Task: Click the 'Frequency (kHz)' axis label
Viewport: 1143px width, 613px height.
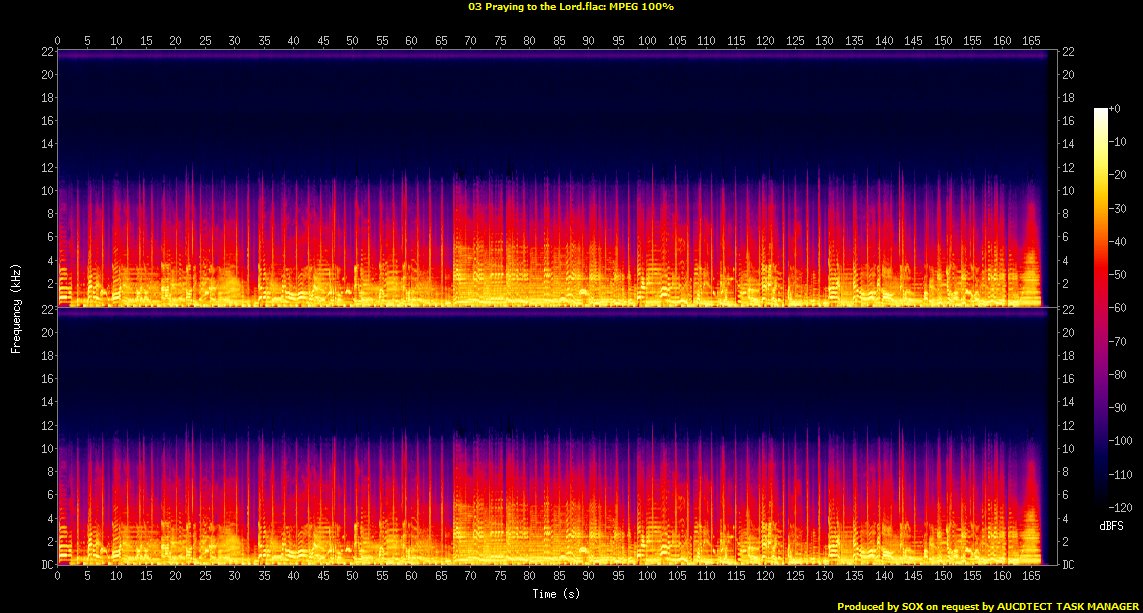Action: pyautogui.click(x=16, y=307)
